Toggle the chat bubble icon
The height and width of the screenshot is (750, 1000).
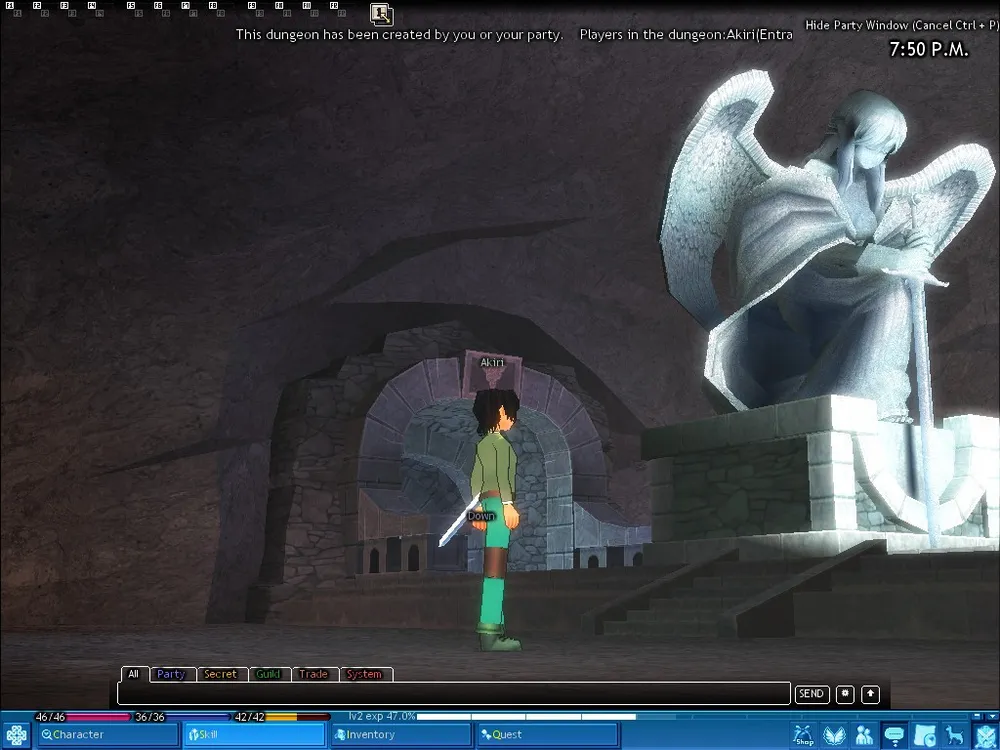click(x=894, y=735)
